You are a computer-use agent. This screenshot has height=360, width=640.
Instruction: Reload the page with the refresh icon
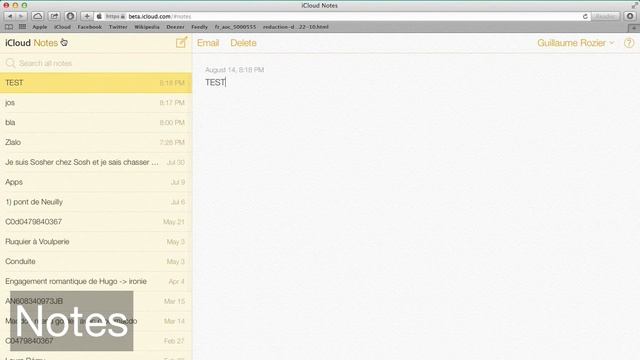pos(585,16)
